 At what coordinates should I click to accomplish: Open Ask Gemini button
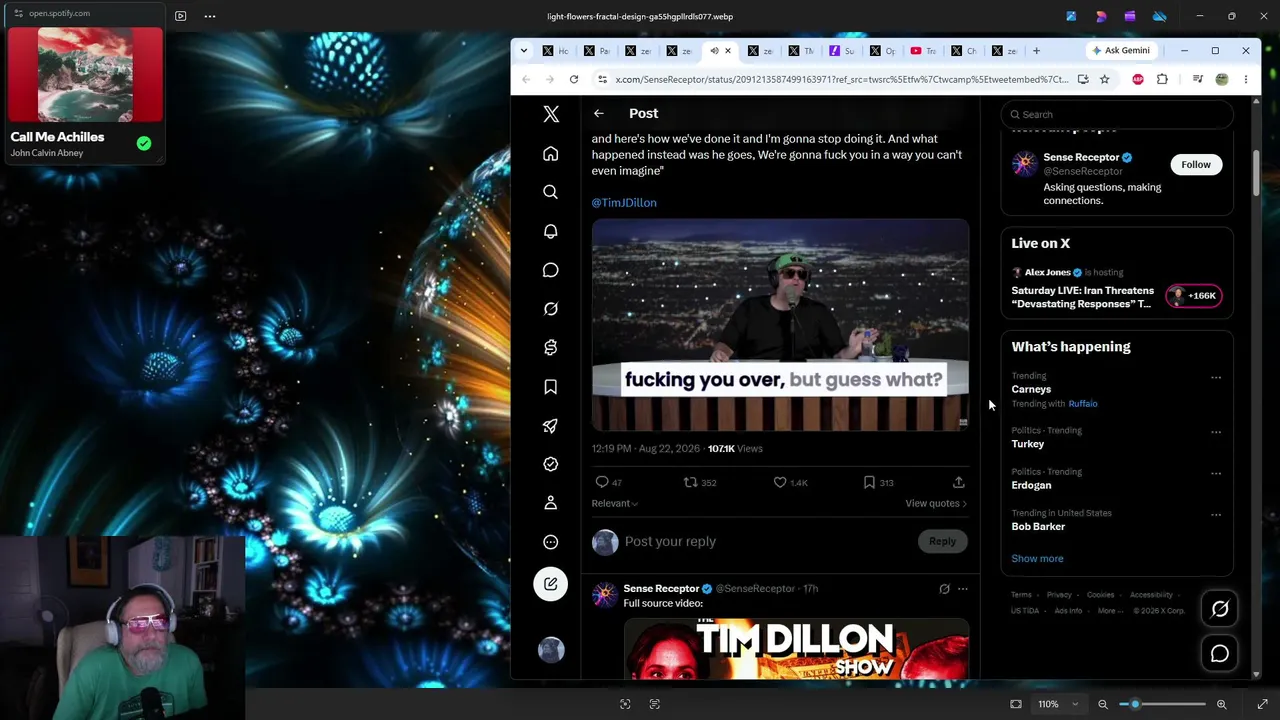point(1121,51)
